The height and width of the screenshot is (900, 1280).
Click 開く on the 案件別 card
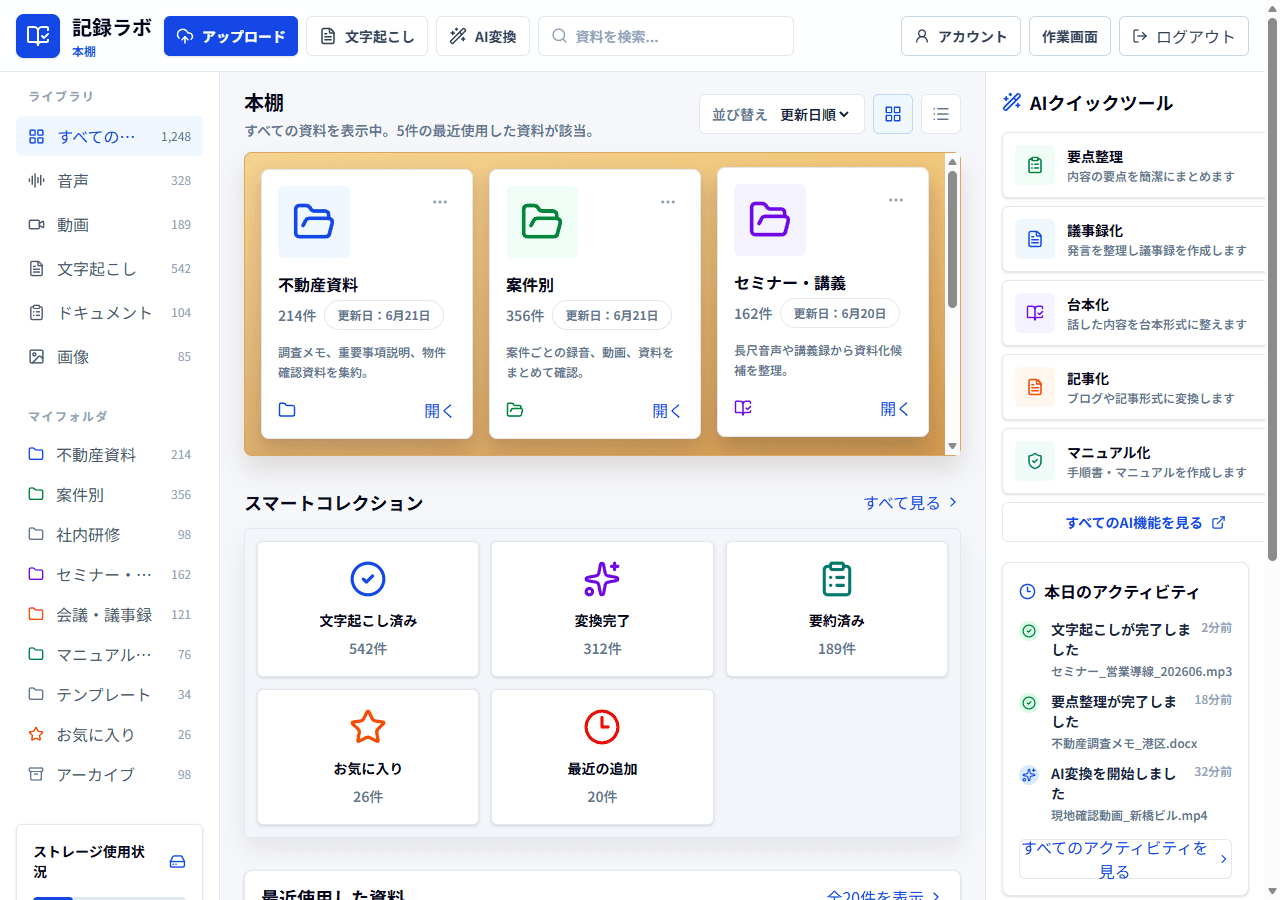[668, 411]
